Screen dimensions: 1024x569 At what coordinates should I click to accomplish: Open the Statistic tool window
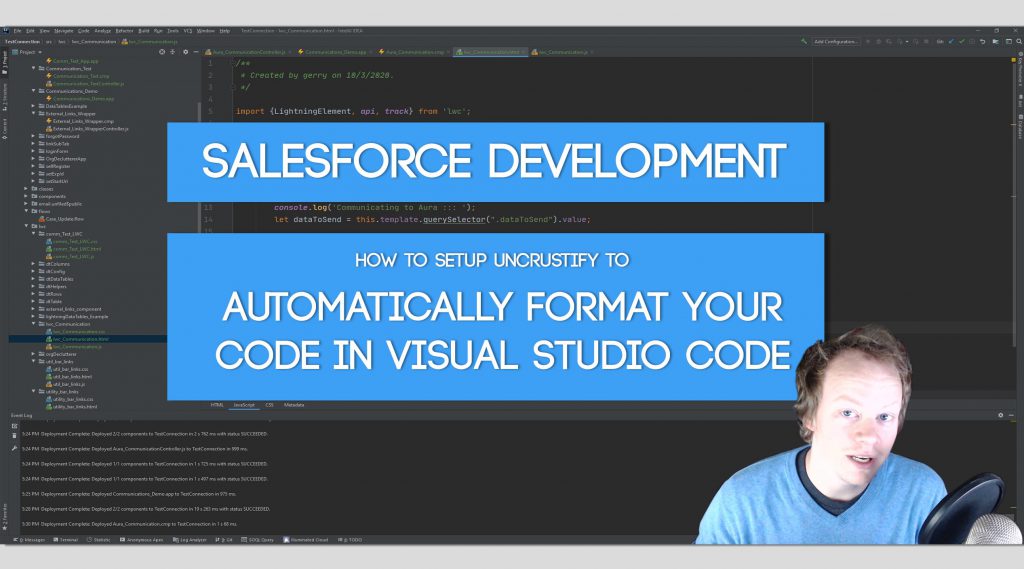click(99, 540)
